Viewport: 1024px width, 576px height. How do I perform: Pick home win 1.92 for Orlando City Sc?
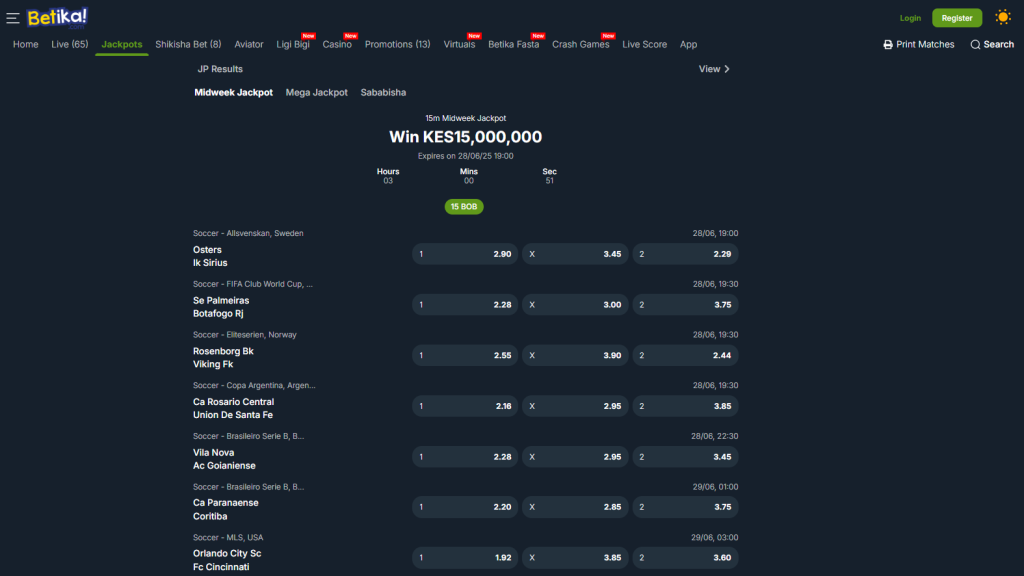[x=465, y=558]
